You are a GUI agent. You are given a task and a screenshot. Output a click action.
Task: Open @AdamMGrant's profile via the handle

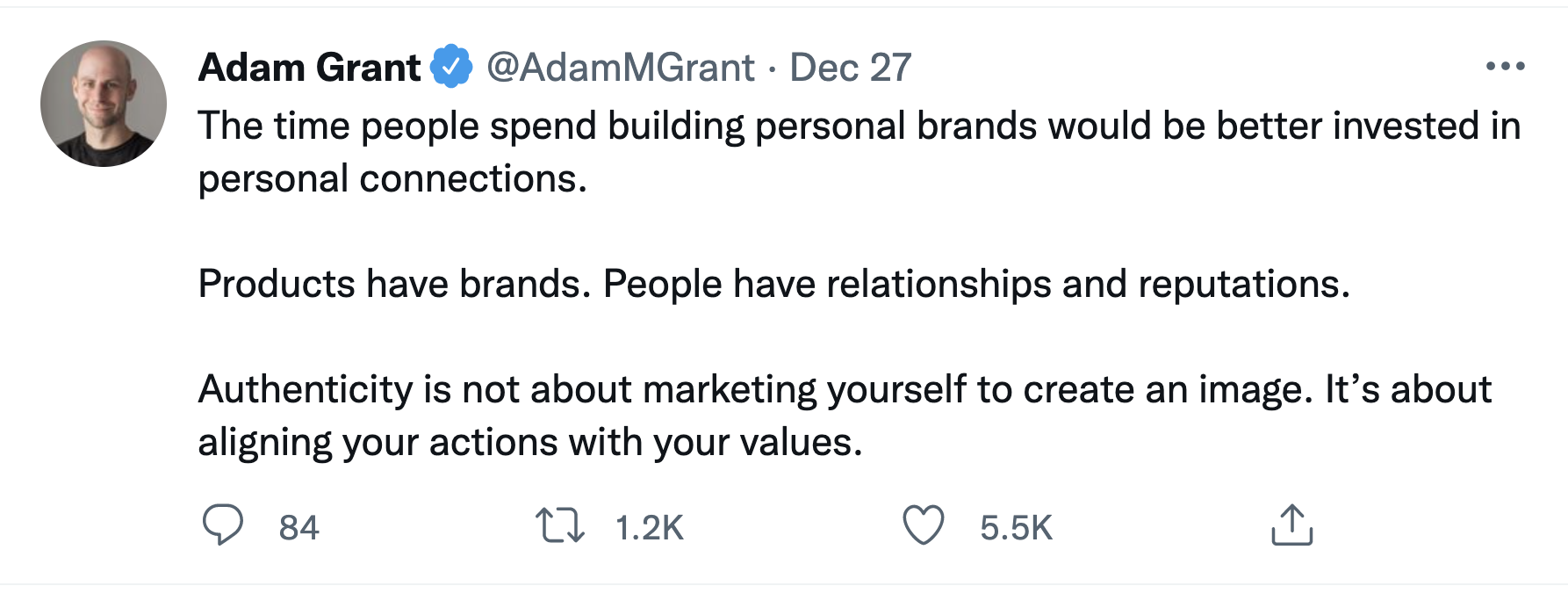(620, 67)
